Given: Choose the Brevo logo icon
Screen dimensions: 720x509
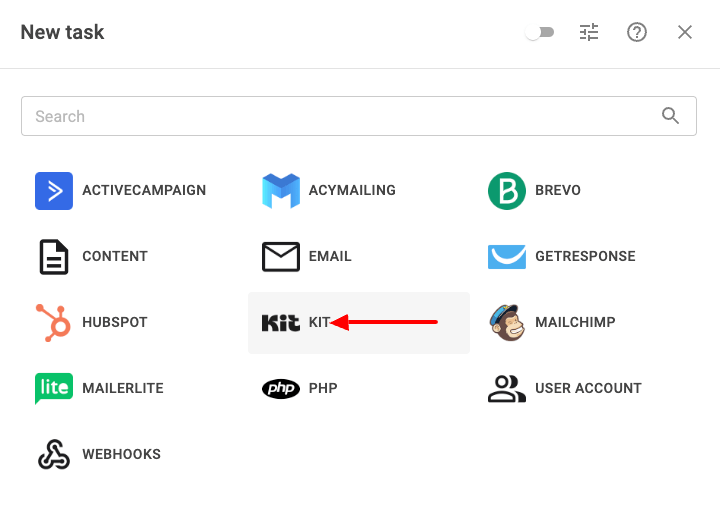Looking at the screenshot, I should click(x=506, y=191).
